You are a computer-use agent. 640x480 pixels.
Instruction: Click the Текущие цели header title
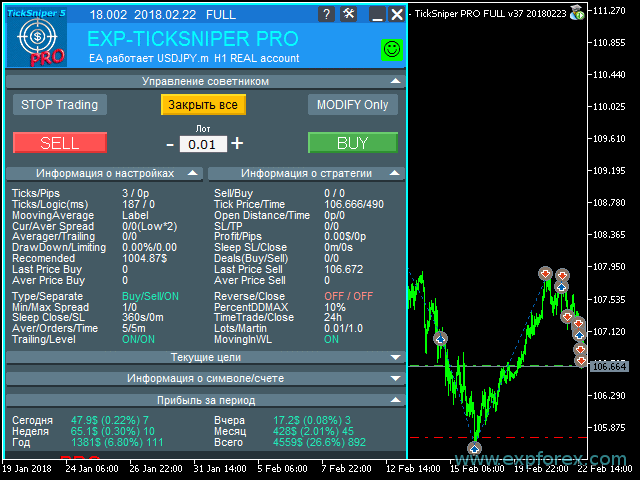point(206,358)
